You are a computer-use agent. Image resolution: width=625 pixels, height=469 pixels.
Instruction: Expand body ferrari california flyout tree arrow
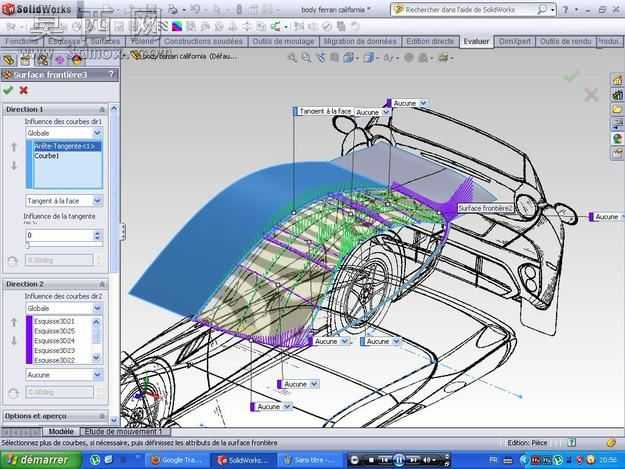point(124,56)
